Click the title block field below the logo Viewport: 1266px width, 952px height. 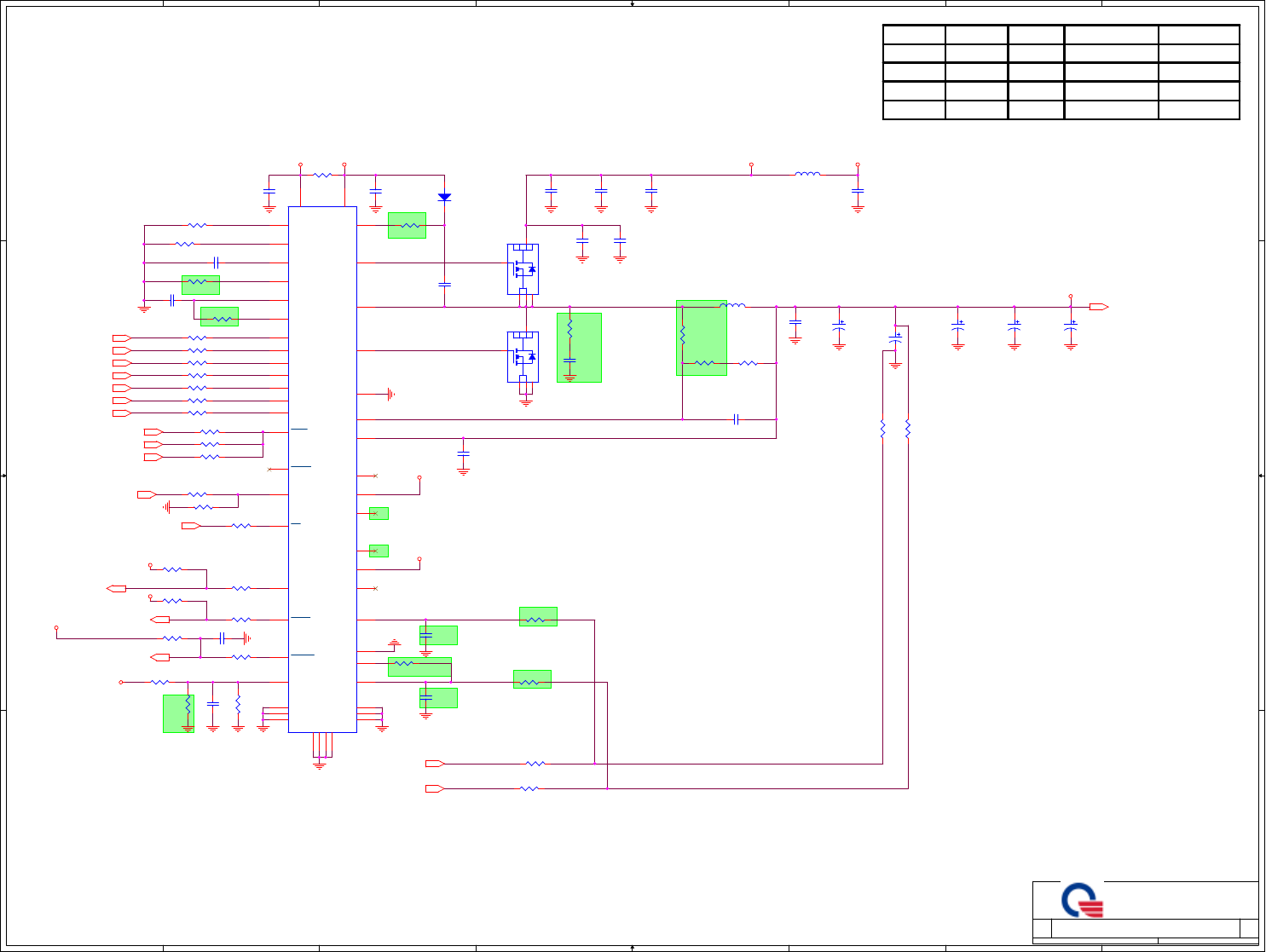[1145, 928]
